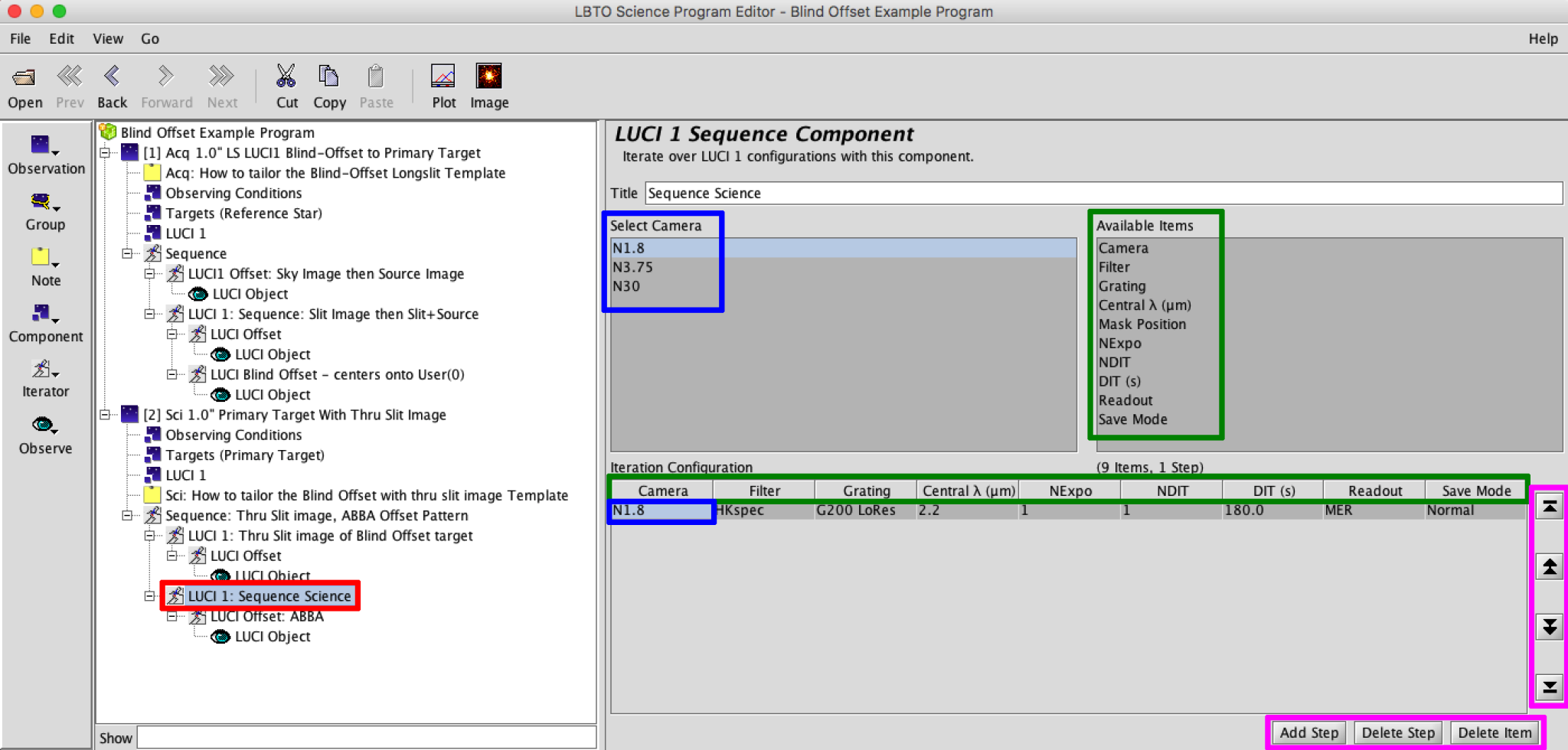Cut selection with the scissors icon
Screen dimensions: 1568x750
286,76
